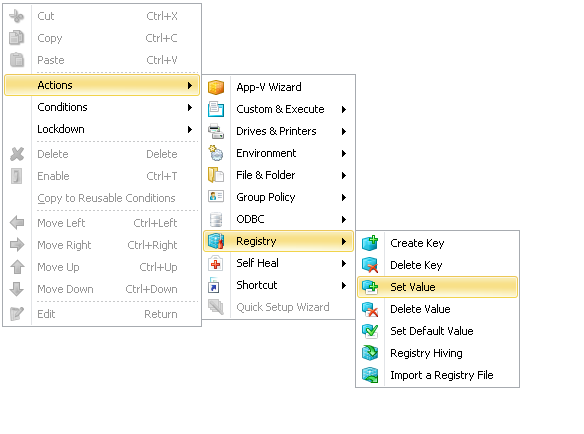
Task: Select Registry Hiving menu item
Action: tap(437, 353)
